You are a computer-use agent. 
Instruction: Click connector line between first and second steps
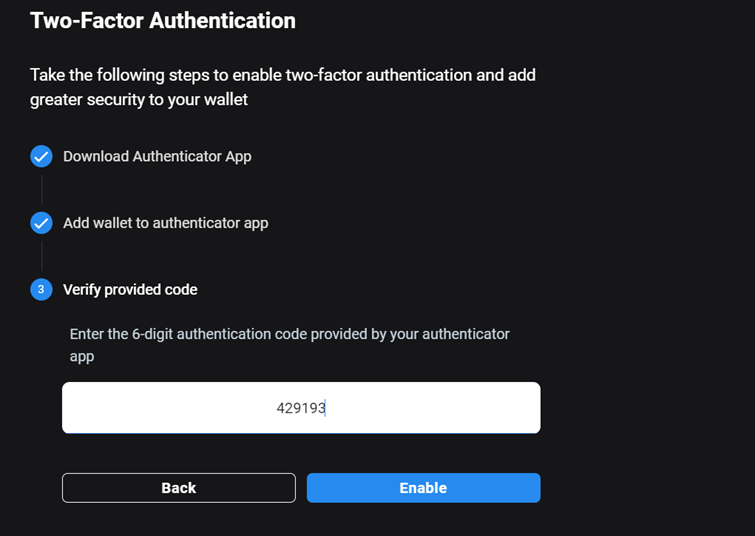42,190
